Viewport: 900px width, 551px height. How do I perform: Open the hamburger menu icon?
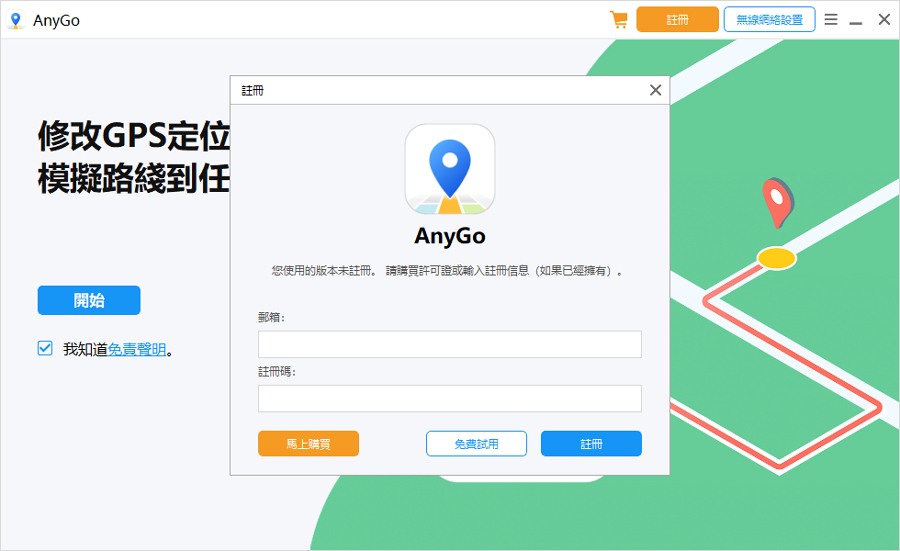[831, 20]
